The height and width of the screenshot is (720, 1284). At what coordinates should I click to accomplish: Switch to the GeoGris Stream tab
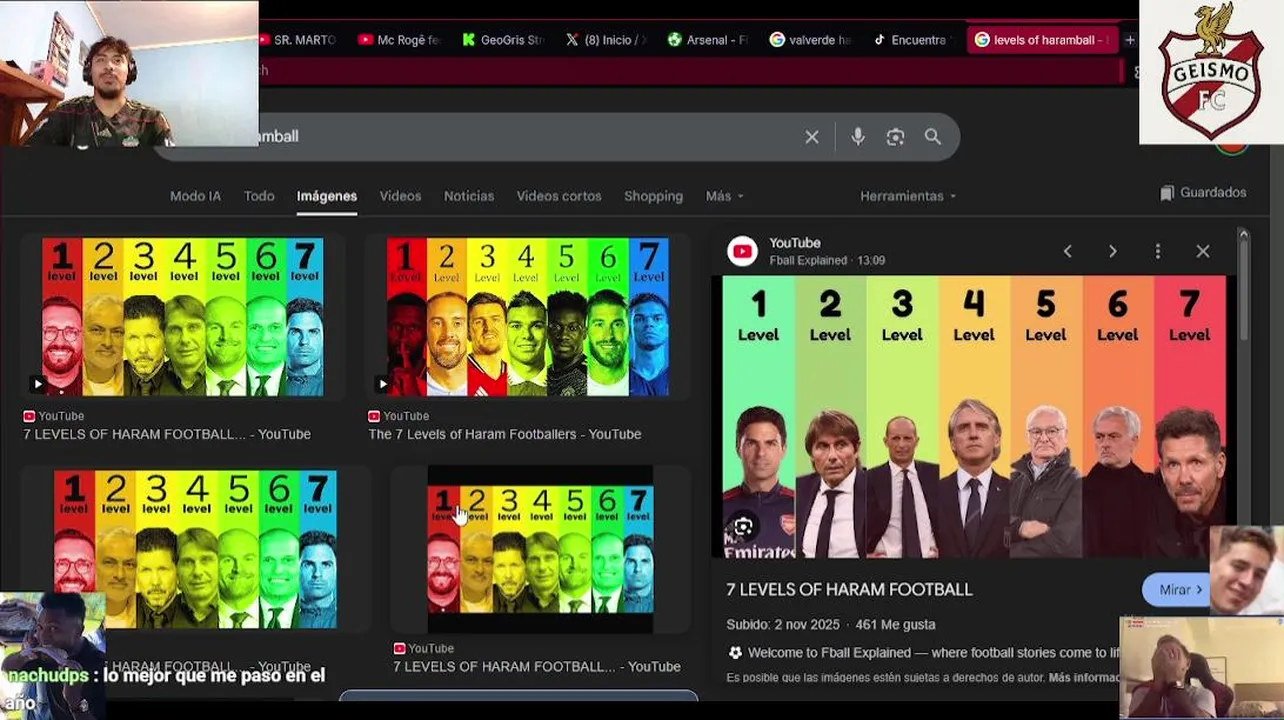503,40
